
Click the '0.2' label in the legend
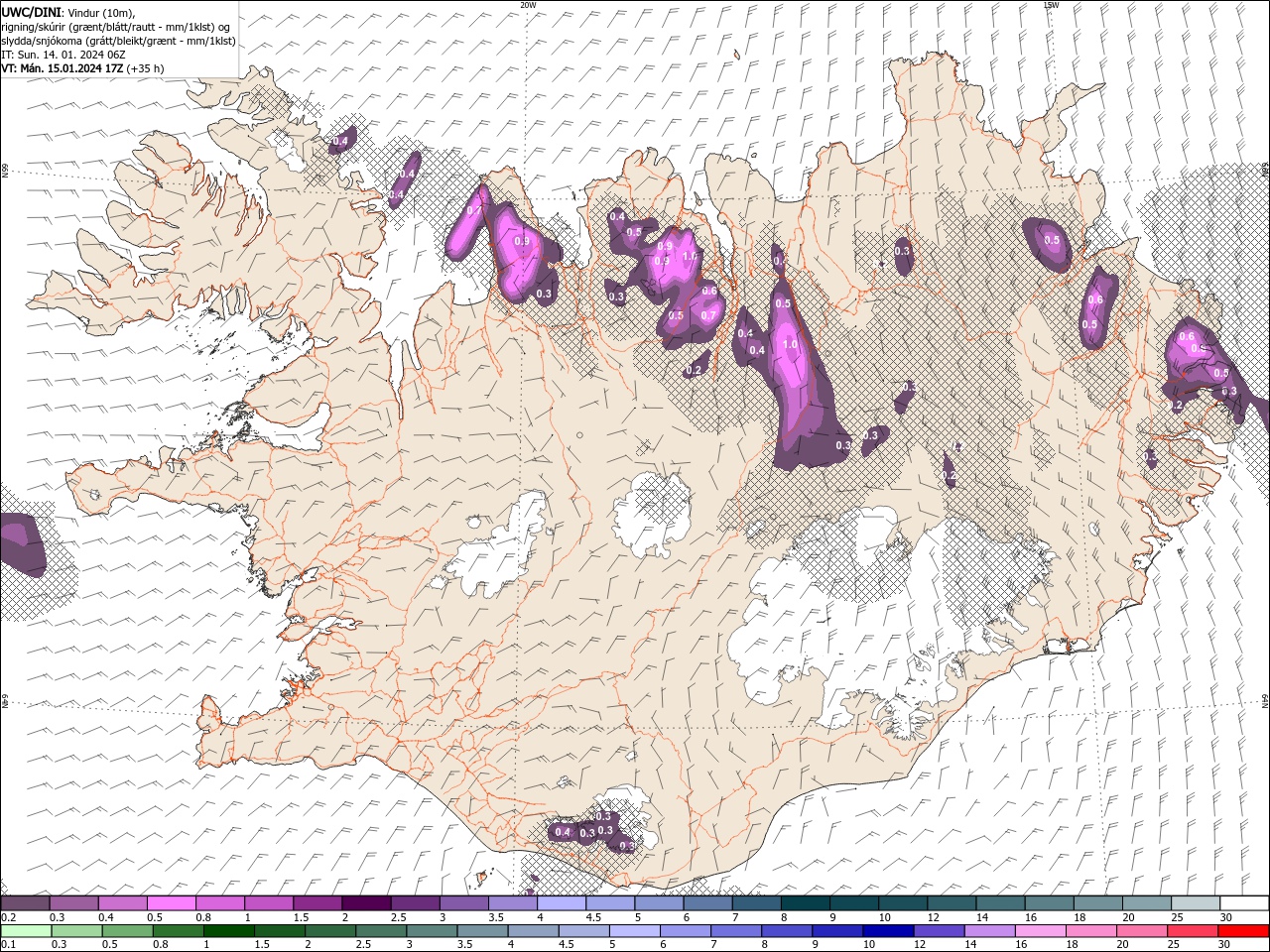click(x=9, y=917)
